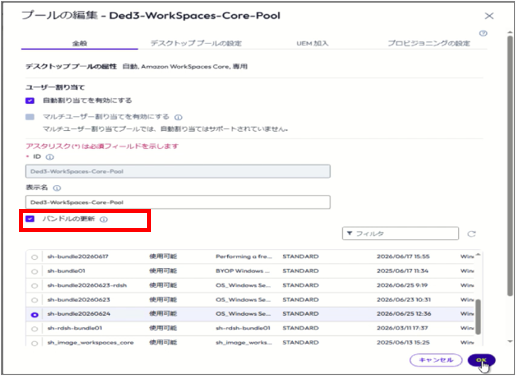Image resolution: width=517 pixels, height=377 pixels.
Task: Click info icon next to ID label
Action: point(50,157)
